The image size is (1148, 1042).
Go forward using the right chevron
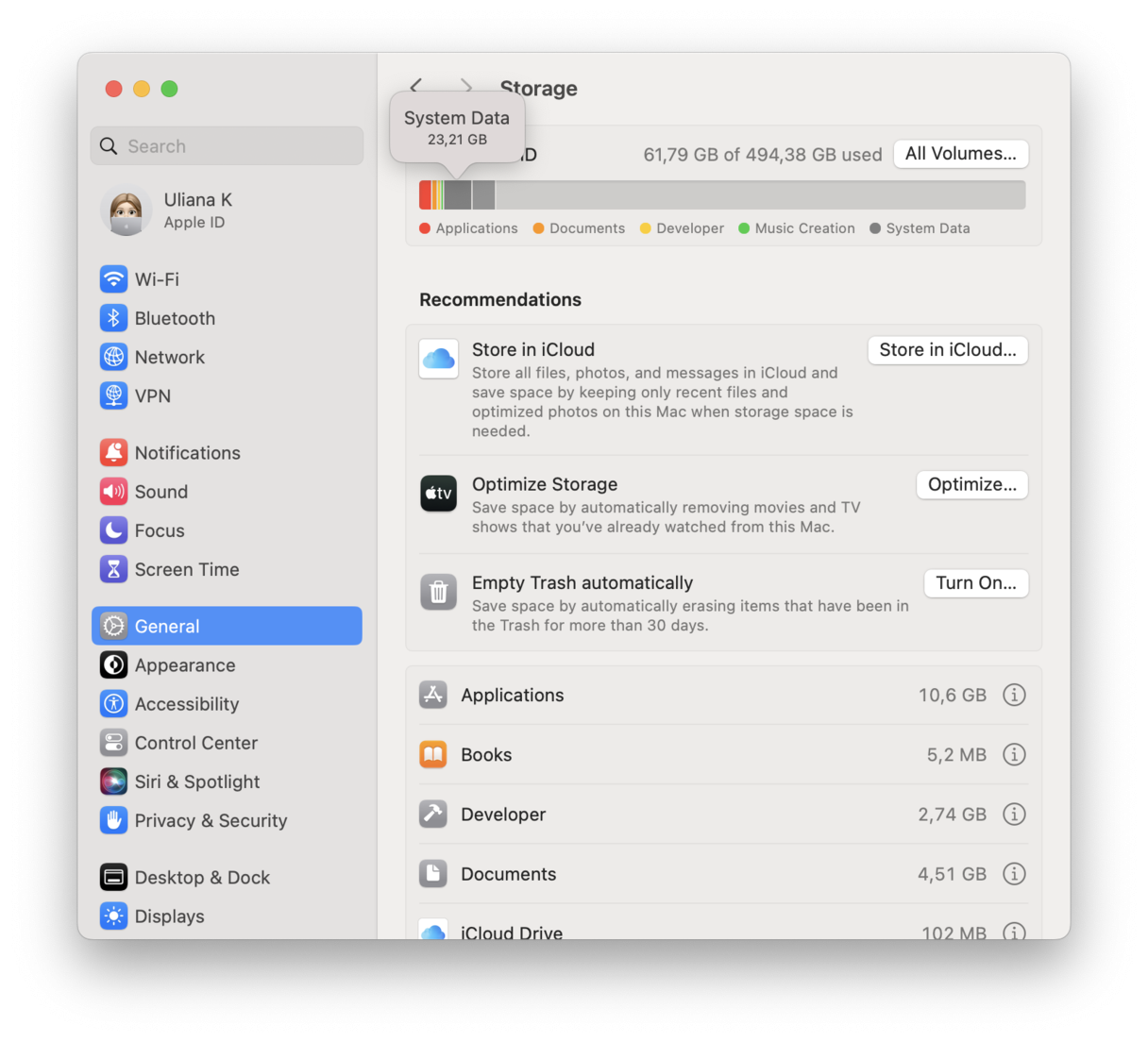[466, 88]
